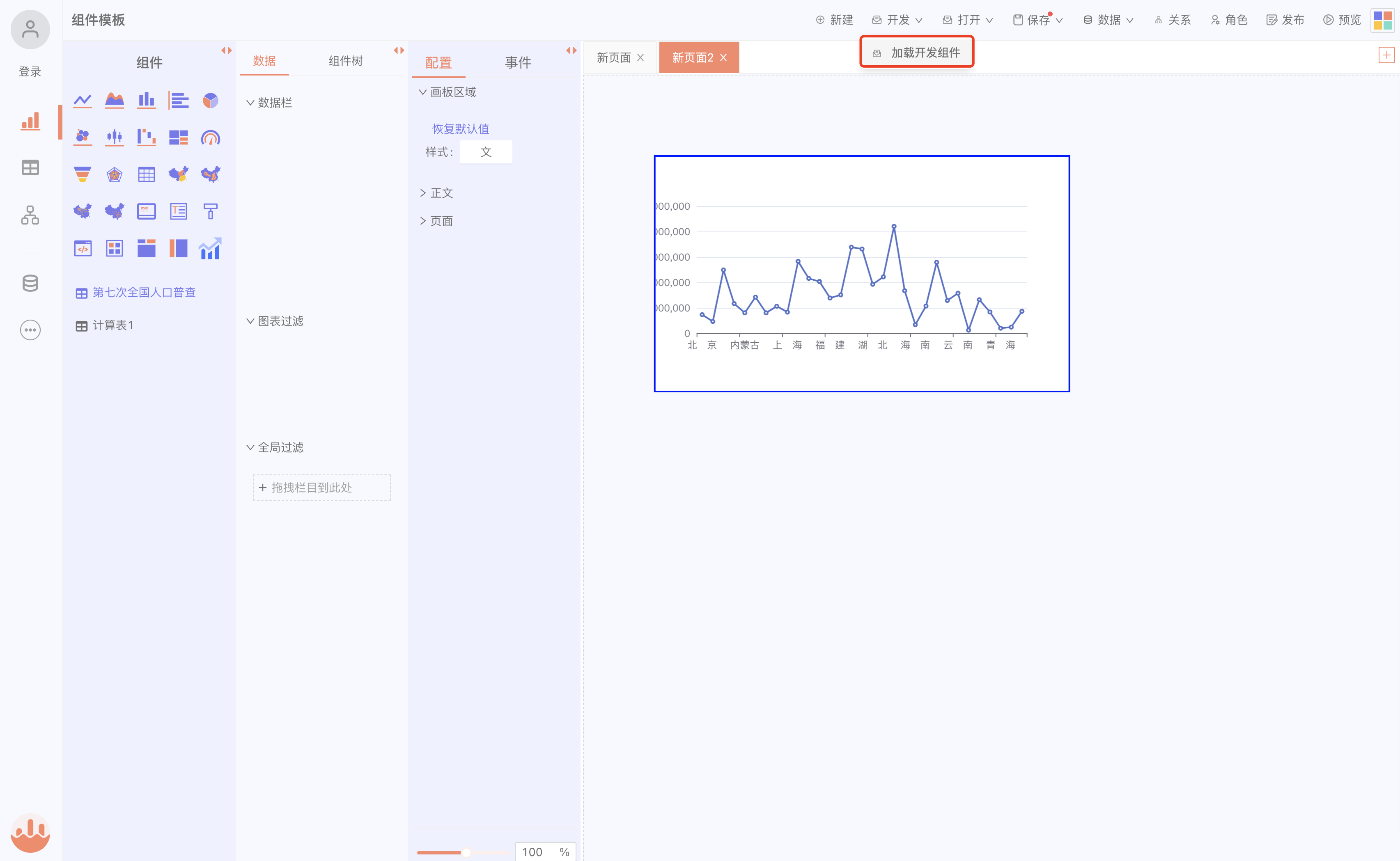Select the treemap chart icon
The image size is (1400, 861).
click(x=178, y=137)
